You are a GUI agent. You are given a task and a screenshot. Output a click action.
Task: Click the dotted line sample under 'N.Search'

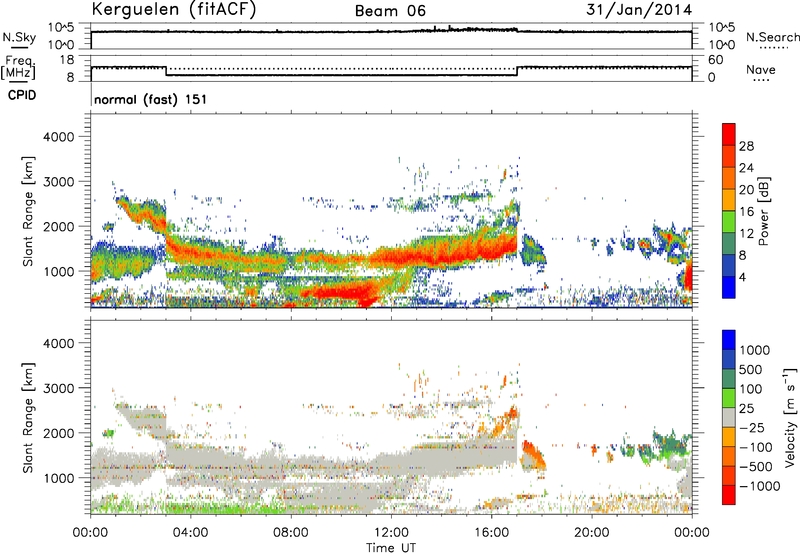tap(773, 48)
